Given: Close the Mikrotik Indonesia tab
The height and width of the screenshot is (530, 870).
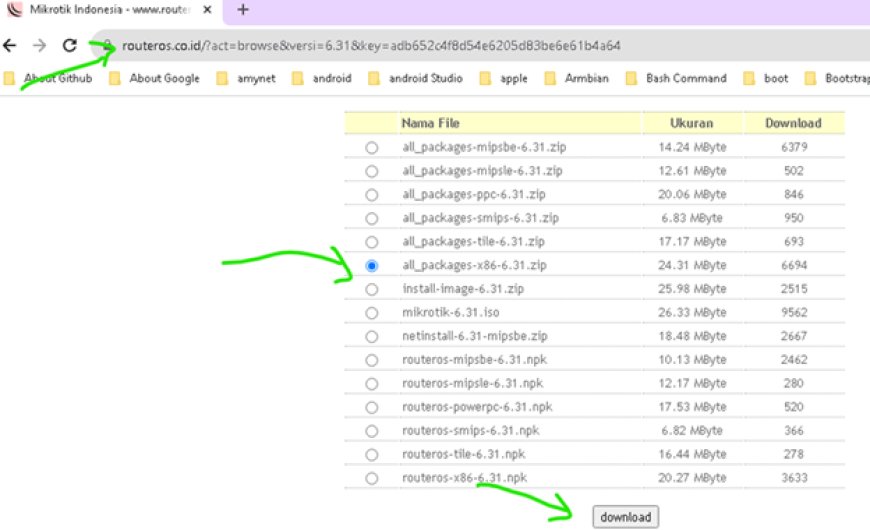Looking at the screenshot, I should (207, 9).
